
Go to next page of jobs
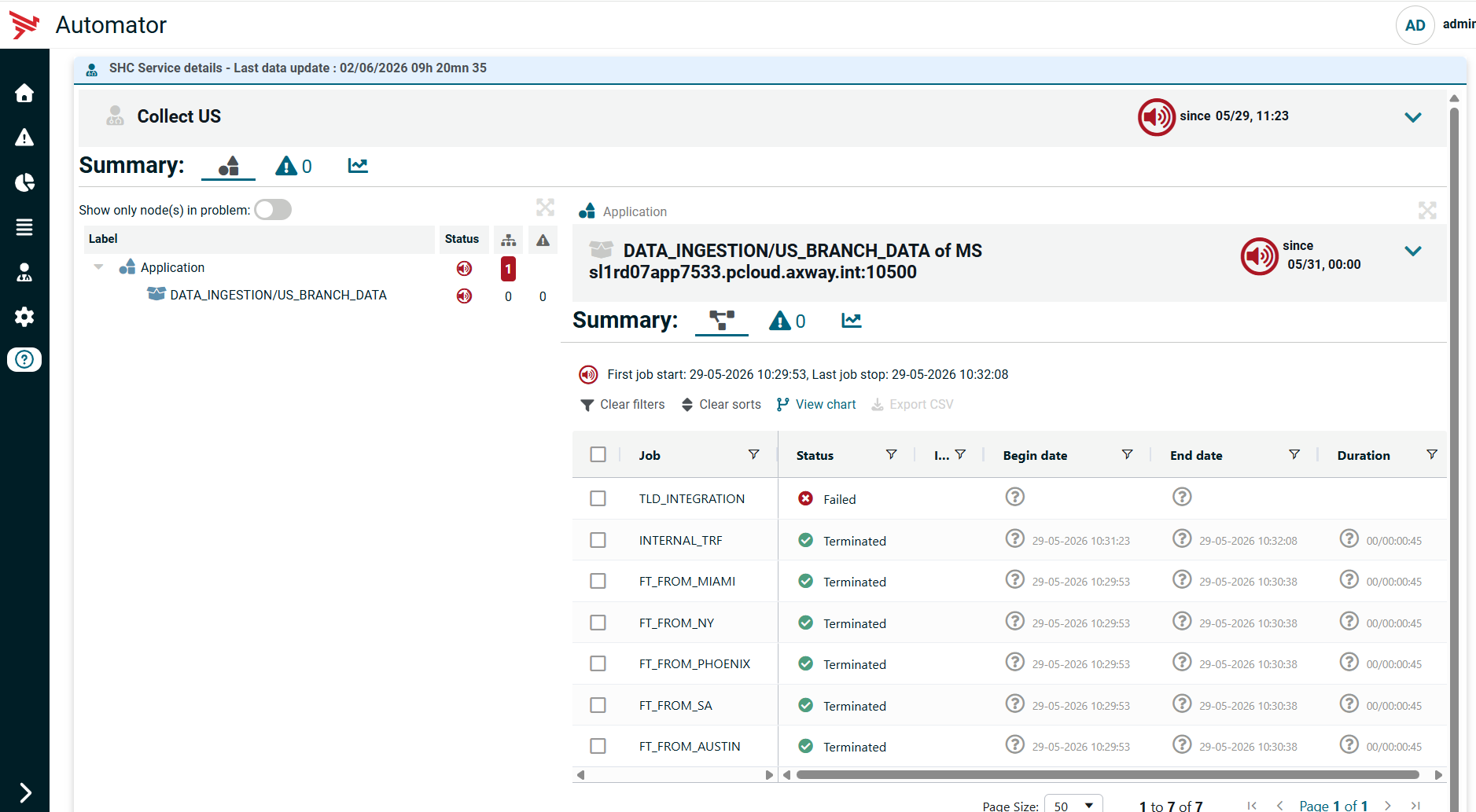(1388, 805)
